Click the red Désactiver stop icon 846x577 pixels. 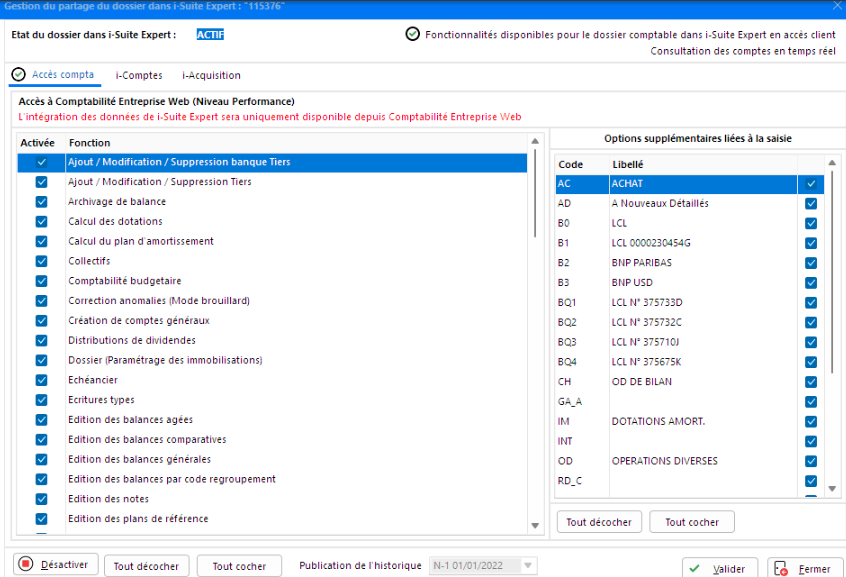[x=27, y=565]
